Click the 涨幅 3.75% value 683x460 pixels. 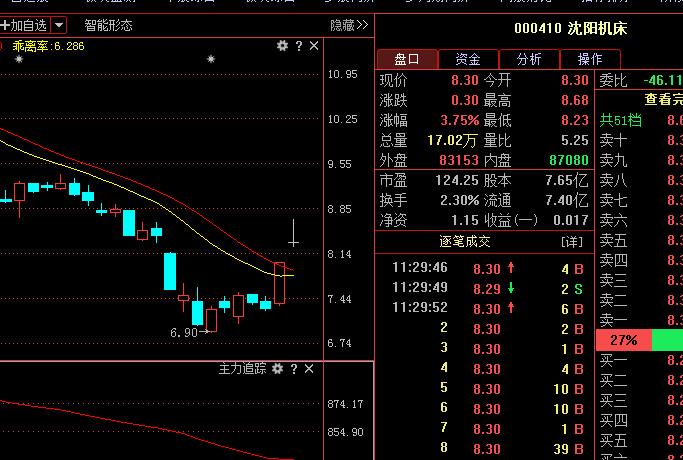(460, 120)
